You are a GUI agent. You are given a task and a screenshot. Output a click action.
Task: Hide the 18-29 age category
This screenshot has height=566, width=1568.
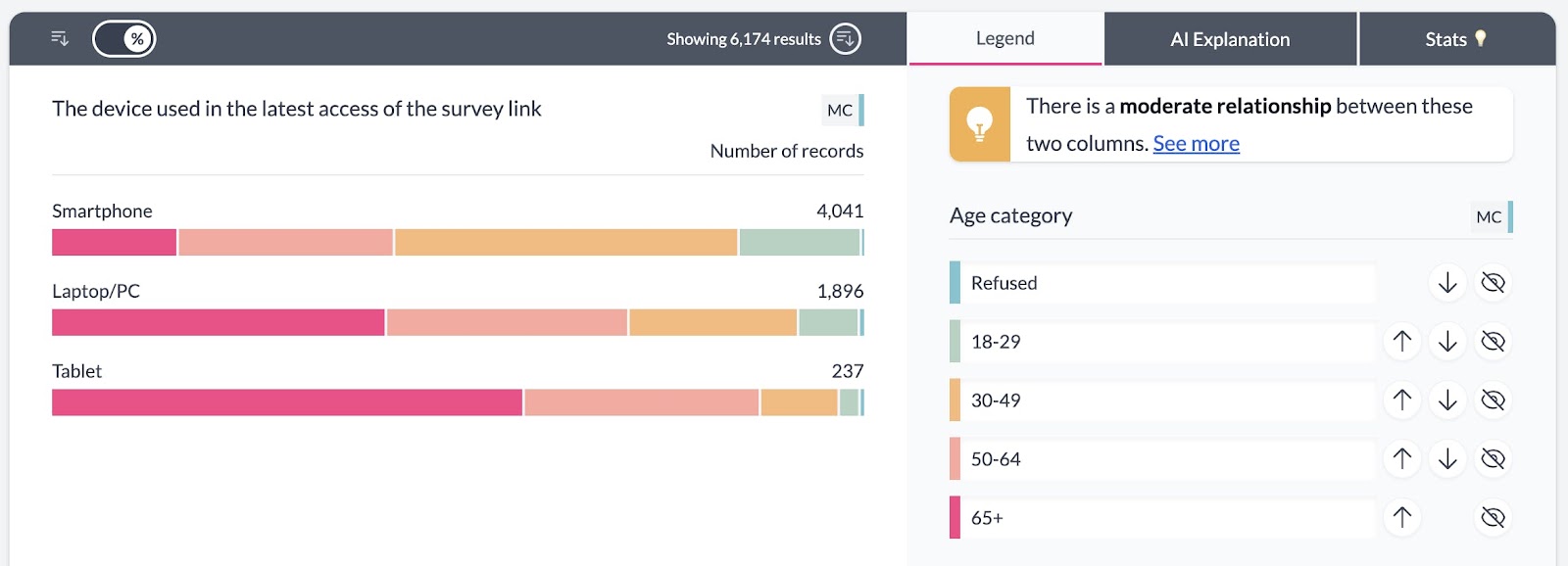pyautogui.click(x=1493, y=342)
